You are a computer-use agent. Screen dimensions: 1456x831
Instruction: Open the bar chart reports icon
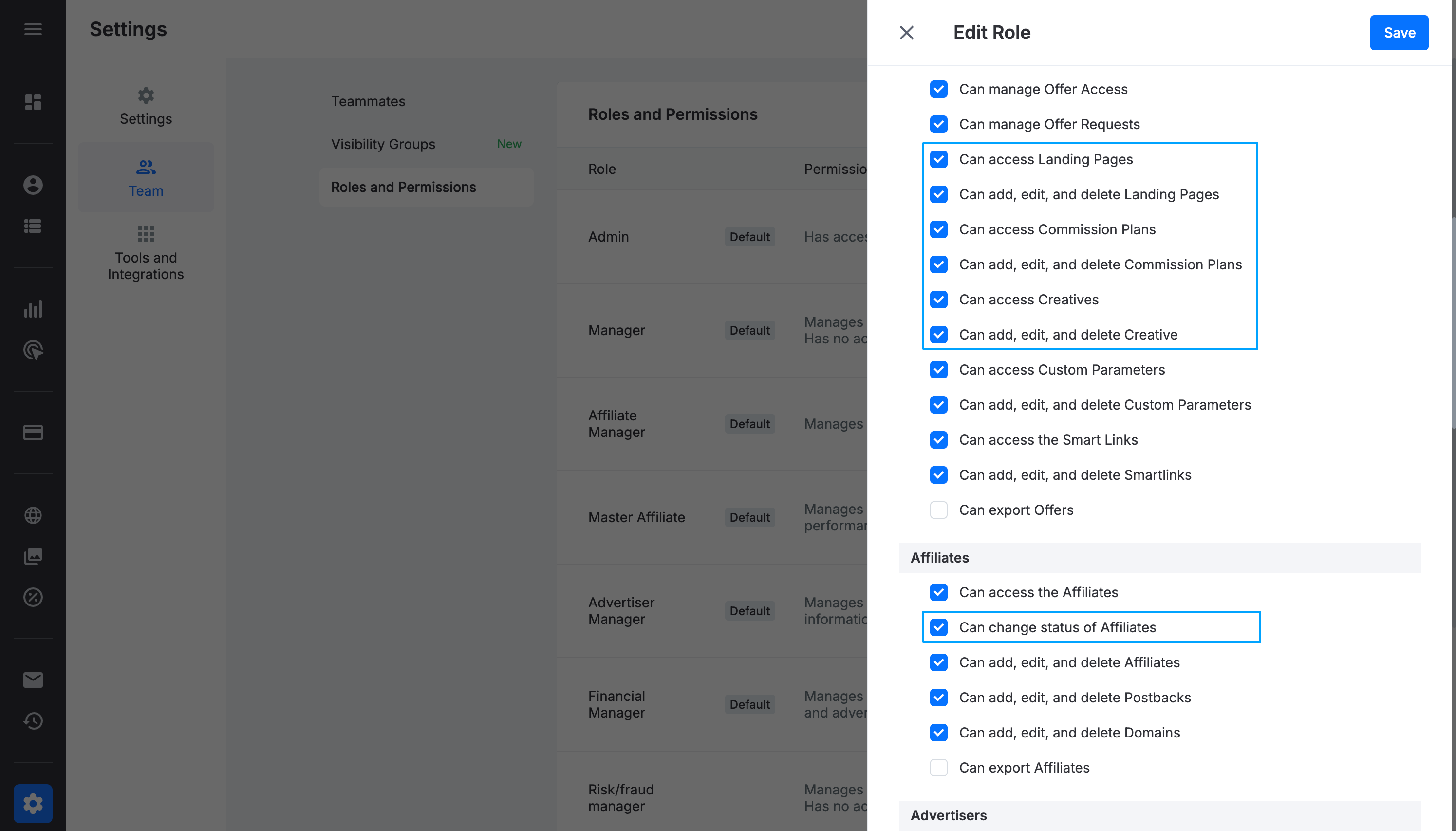[x=33, y=309]
